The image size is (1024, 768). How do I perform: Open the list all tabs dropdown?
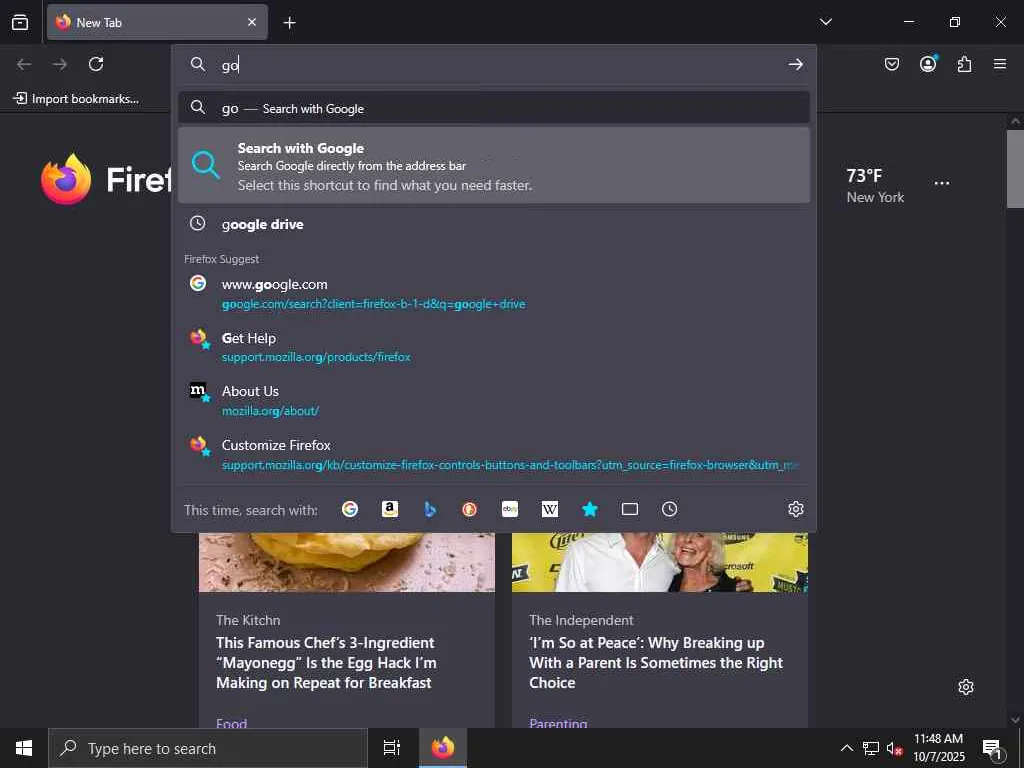(825, 22)
